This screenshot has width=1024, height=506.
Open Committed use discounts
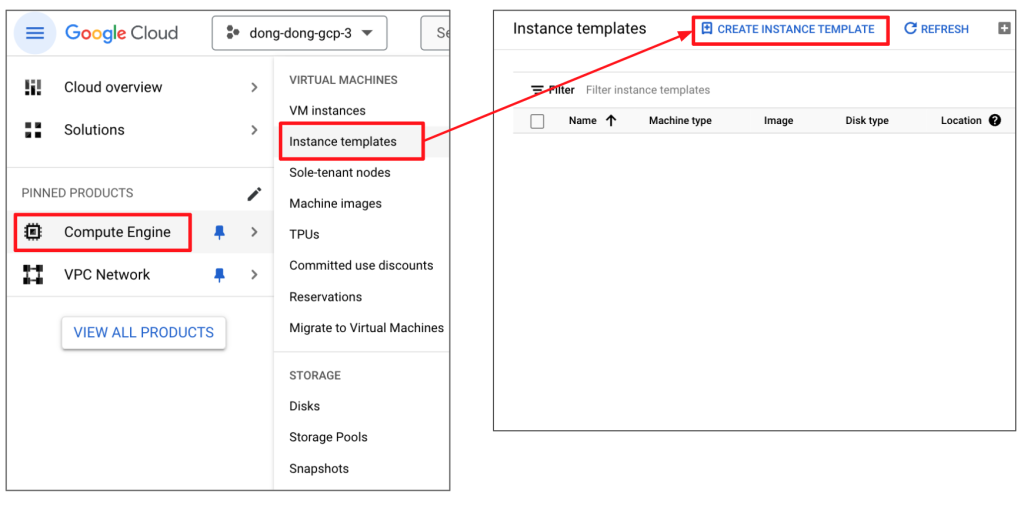(361, 266)
